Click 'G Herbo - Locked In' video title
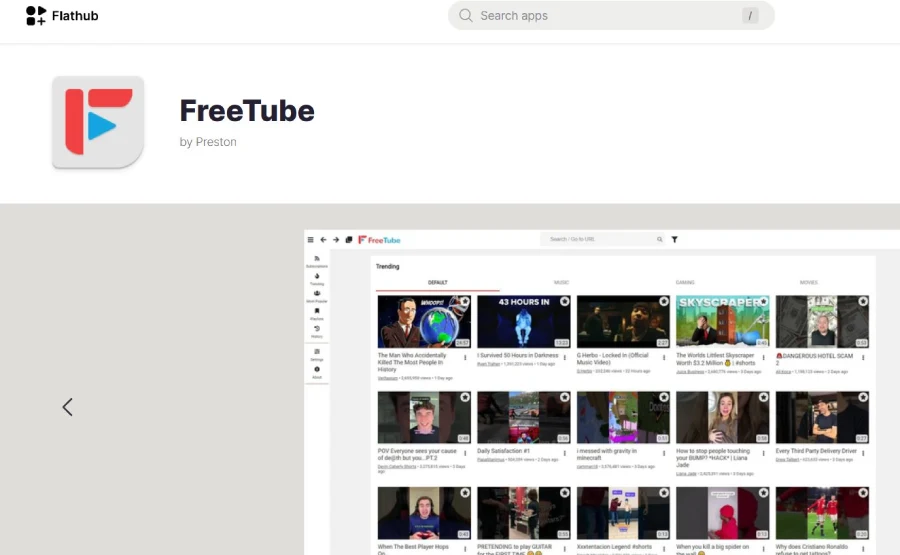 (612, 359)
